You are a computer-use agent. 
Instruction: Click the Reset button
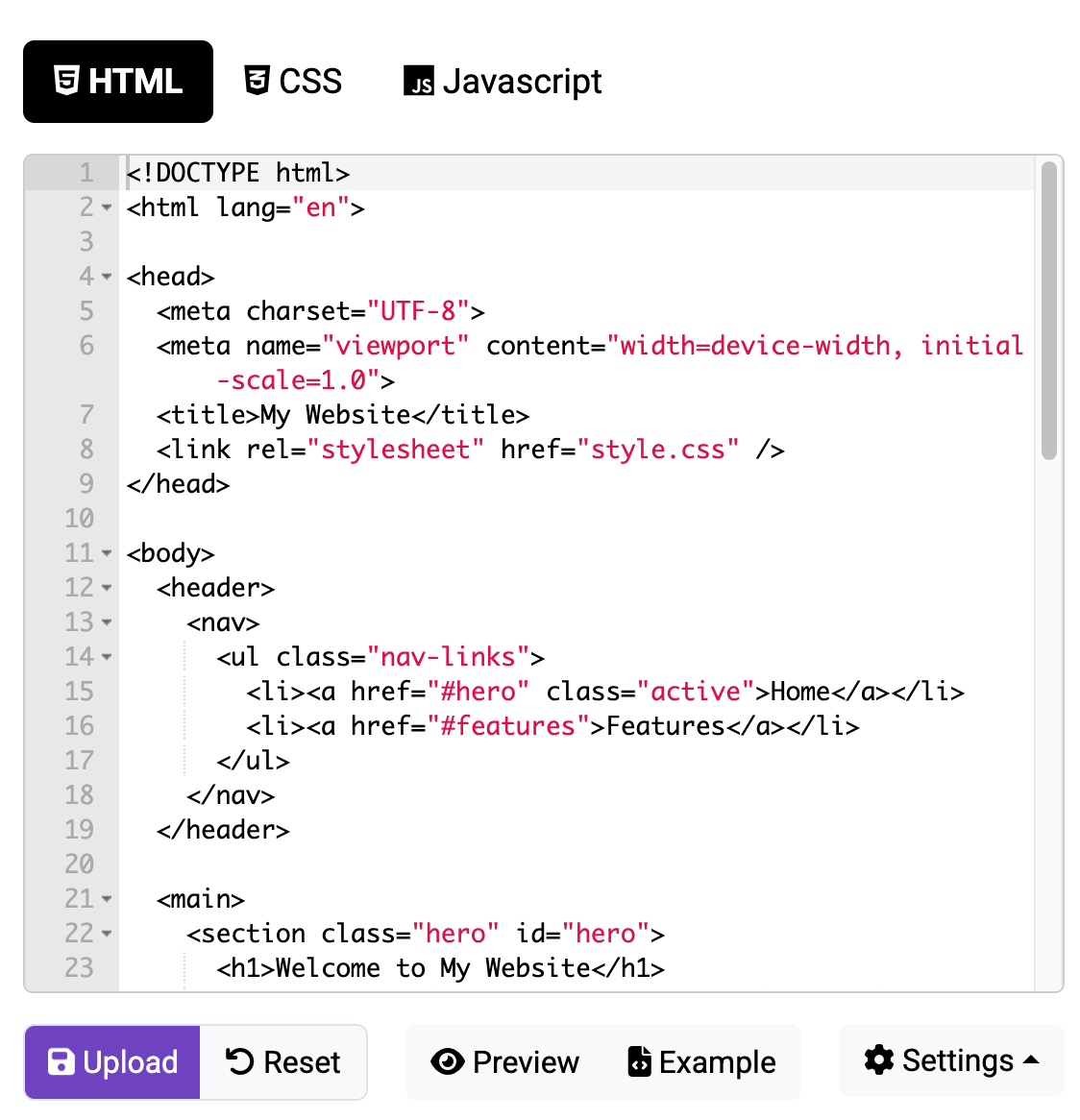point(282,1062)
